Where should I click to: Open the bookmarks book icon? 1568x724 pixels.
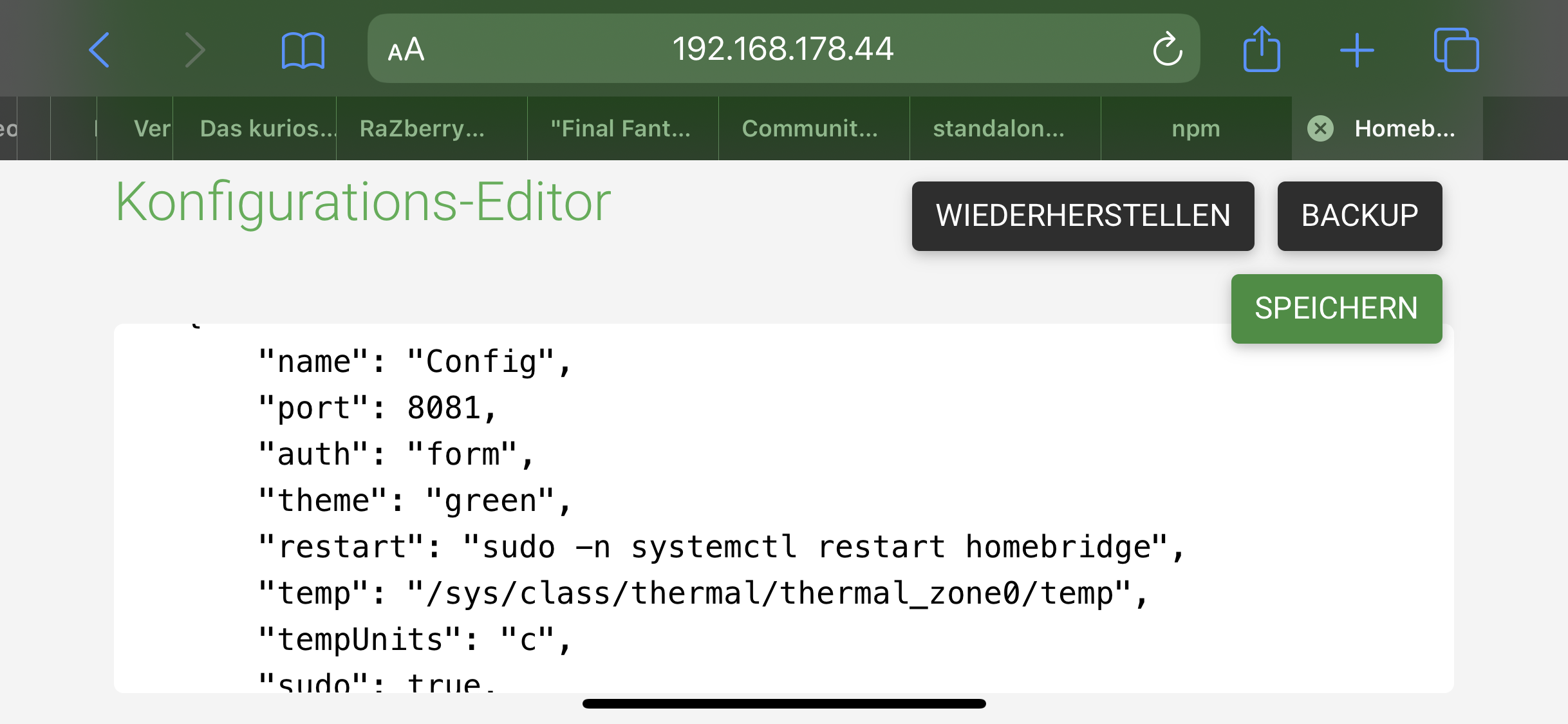coord(303,50)
